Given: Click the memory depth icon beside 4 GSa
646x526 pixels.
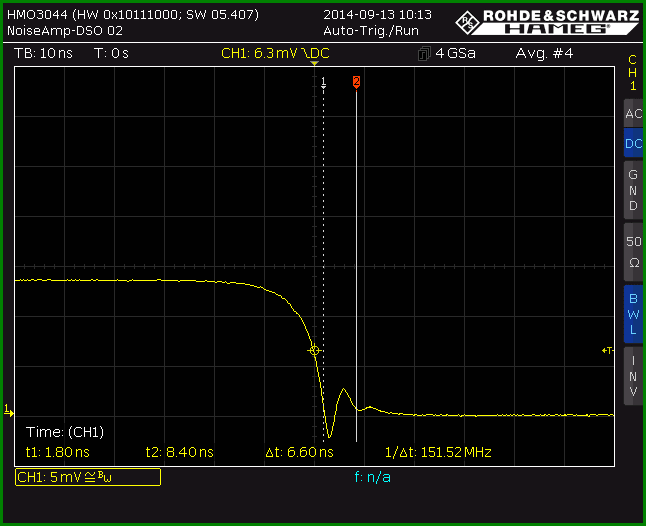Looking at the screenshot, I should tap(424, 54).
